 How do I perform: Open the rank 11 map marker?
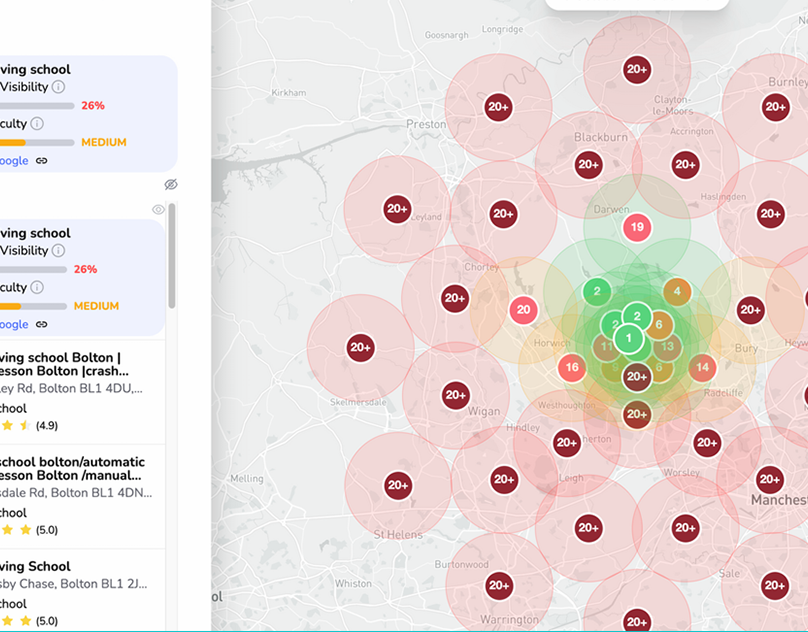(x=606, y=346)
